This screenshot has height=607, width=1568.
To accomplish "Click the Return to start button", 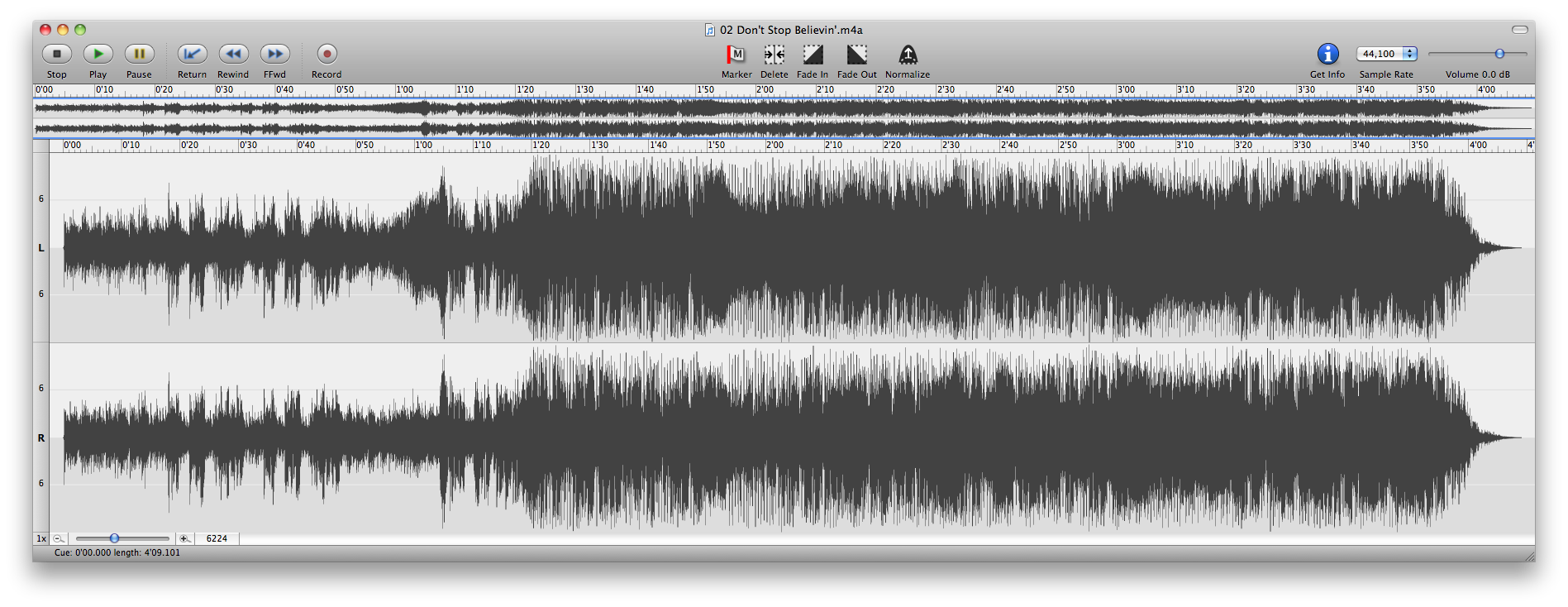I will [193, 54].
